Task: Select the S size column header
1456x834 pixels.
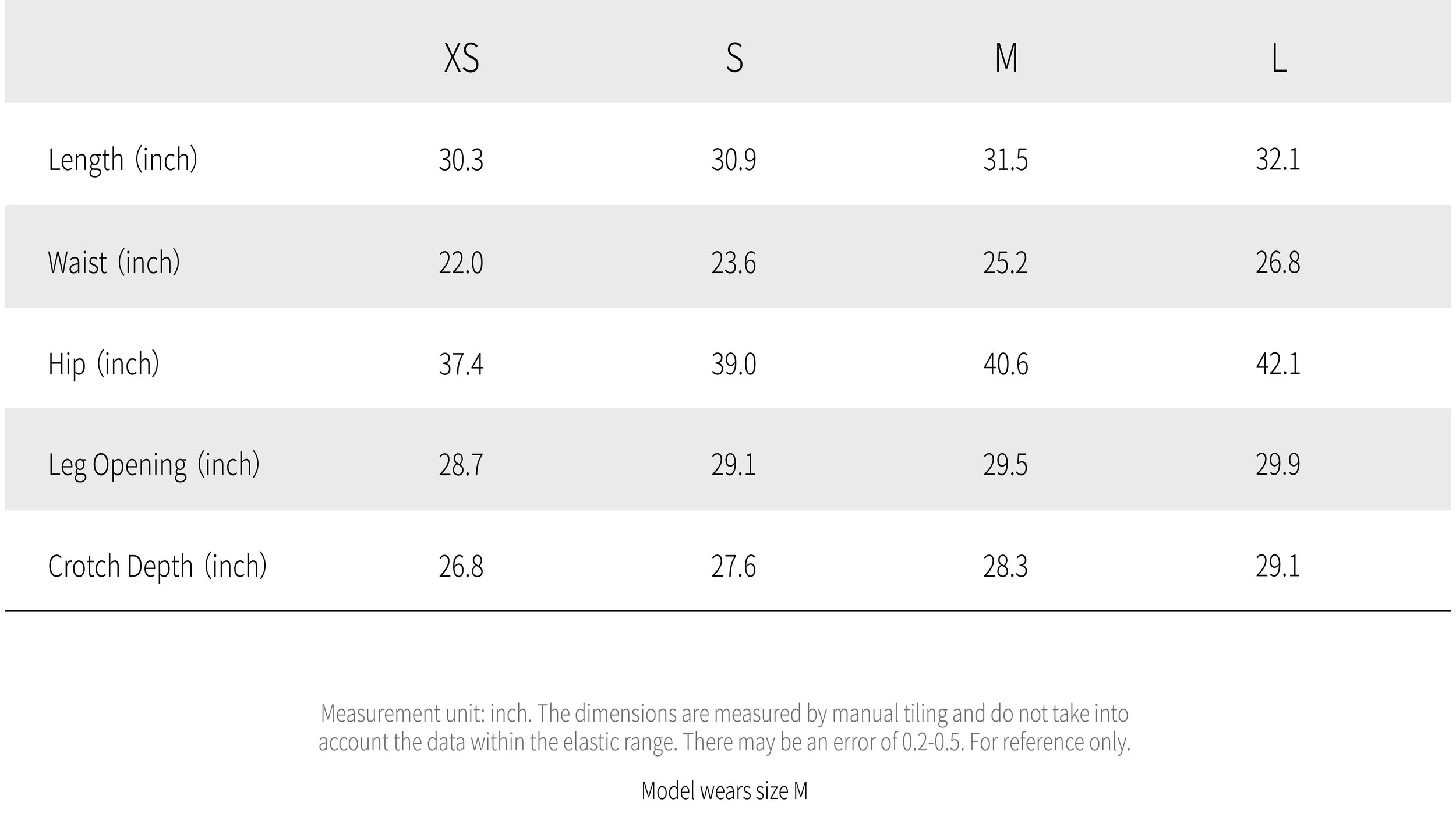Action: (734, 58)
